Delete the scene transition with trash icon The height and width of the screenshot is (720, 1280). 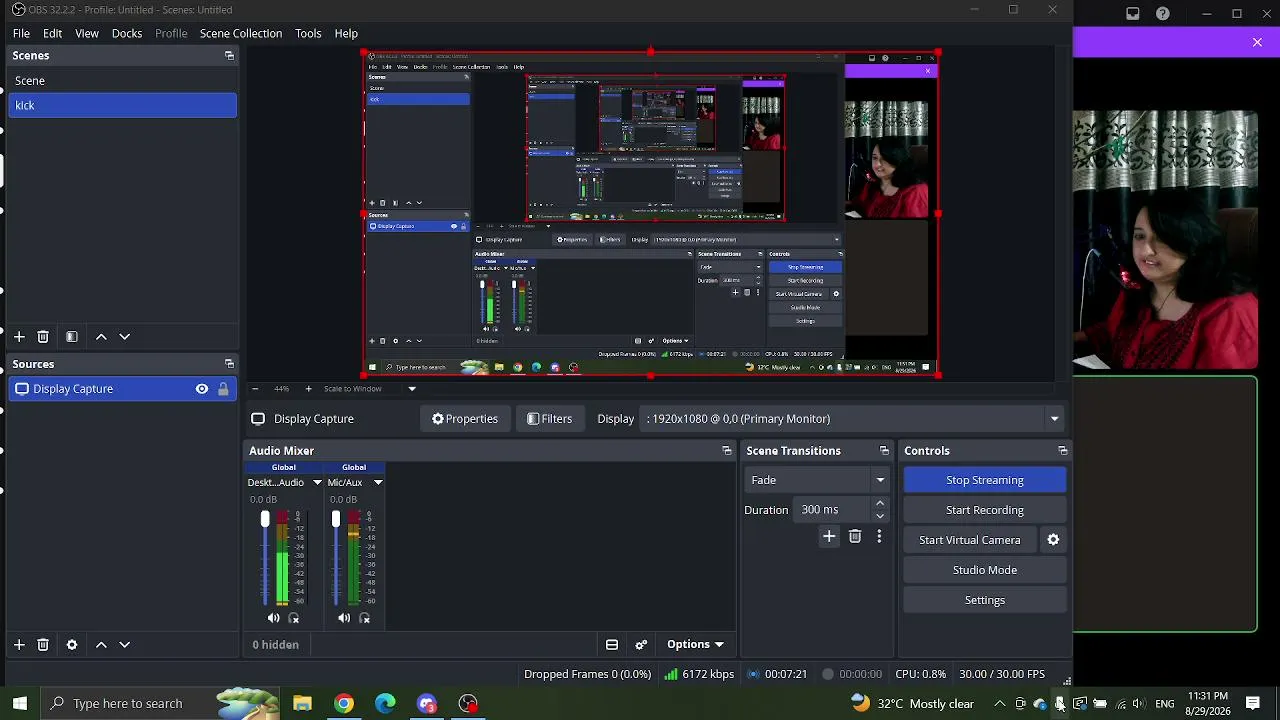click(855, 537)
